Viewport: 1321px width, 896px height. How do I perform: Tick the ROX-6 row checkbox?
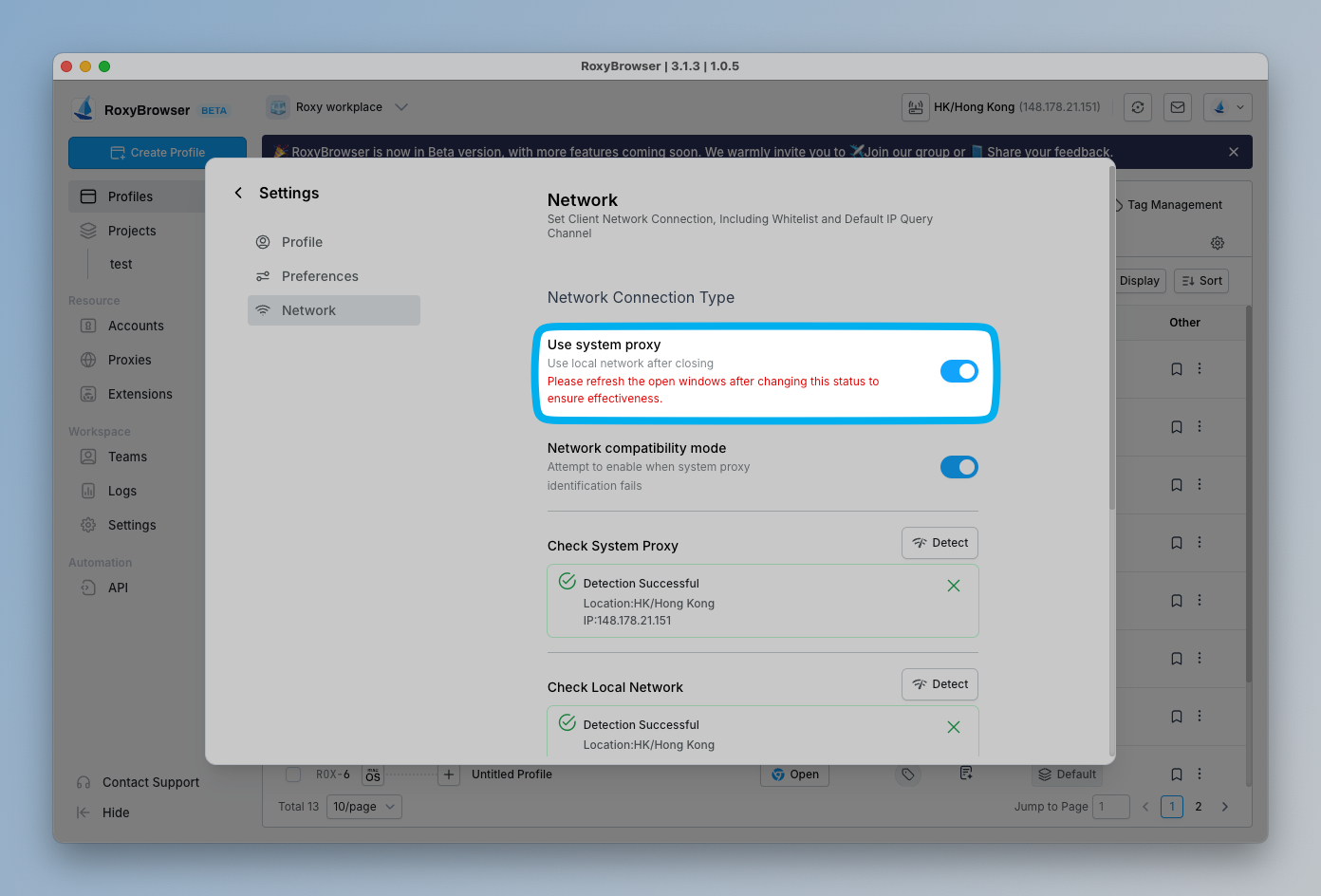293,775
